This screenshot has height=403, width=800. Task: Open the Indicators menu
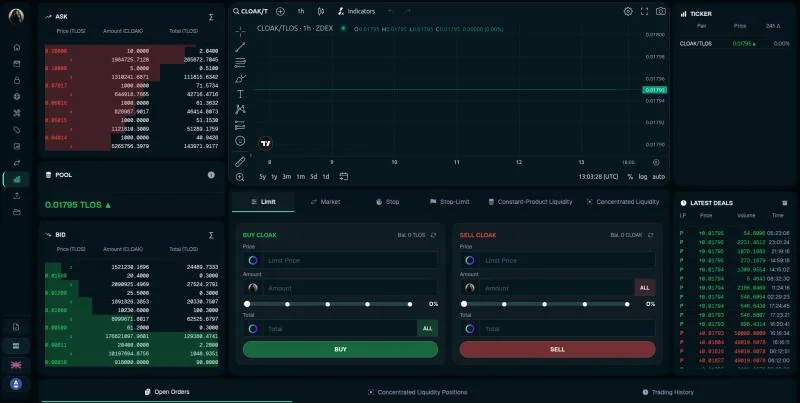coord(356,11)
